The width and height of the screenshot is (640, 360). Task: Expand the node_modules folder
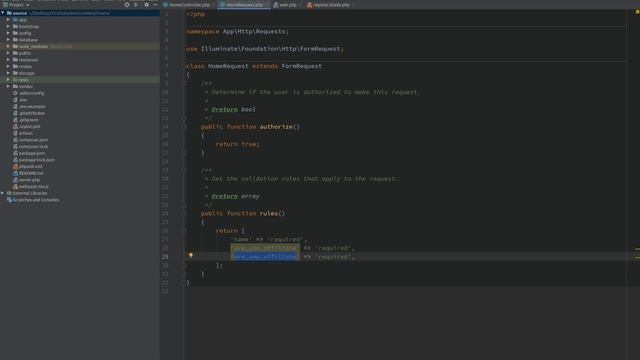tap(8, 47)
